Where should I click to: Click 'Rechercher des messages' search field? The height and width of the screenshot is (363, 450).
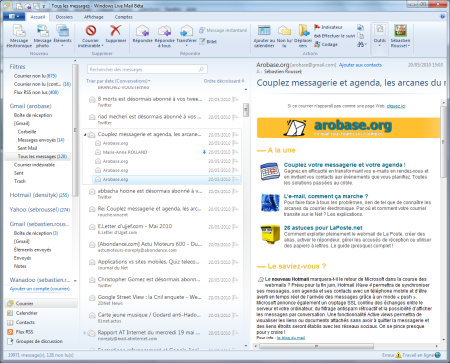point(147,69)
